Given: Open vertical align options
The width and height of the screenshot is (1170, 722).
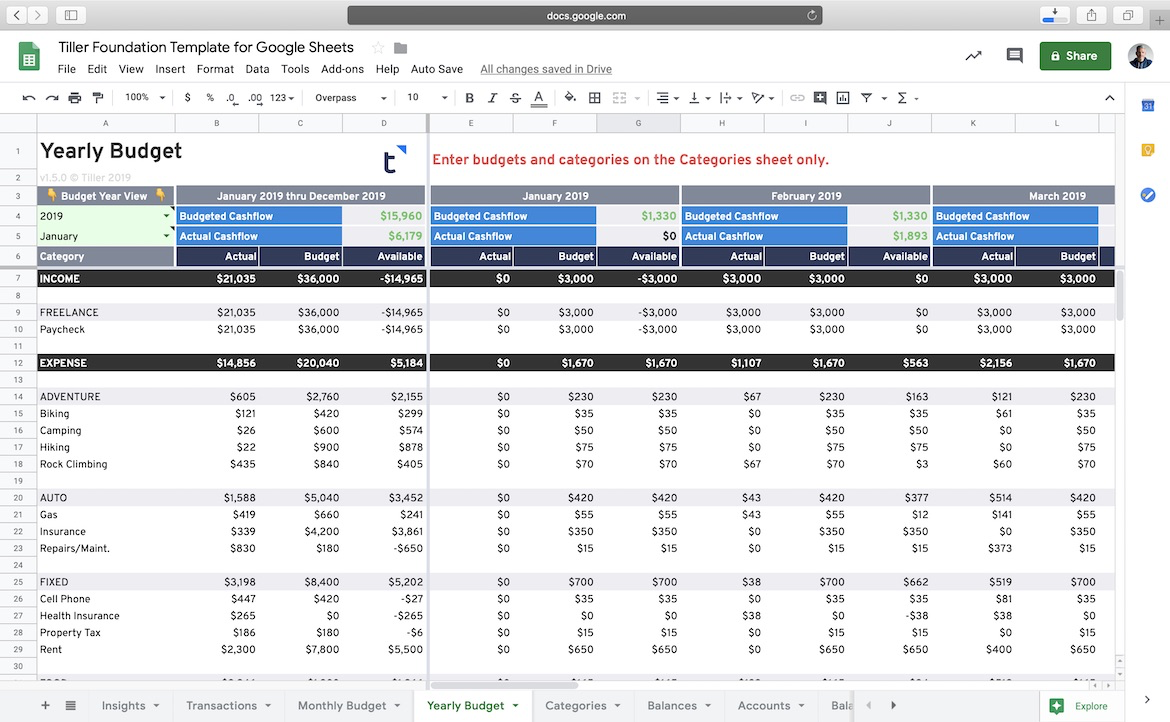Looking at the screenshot, I should coord(698,98).
